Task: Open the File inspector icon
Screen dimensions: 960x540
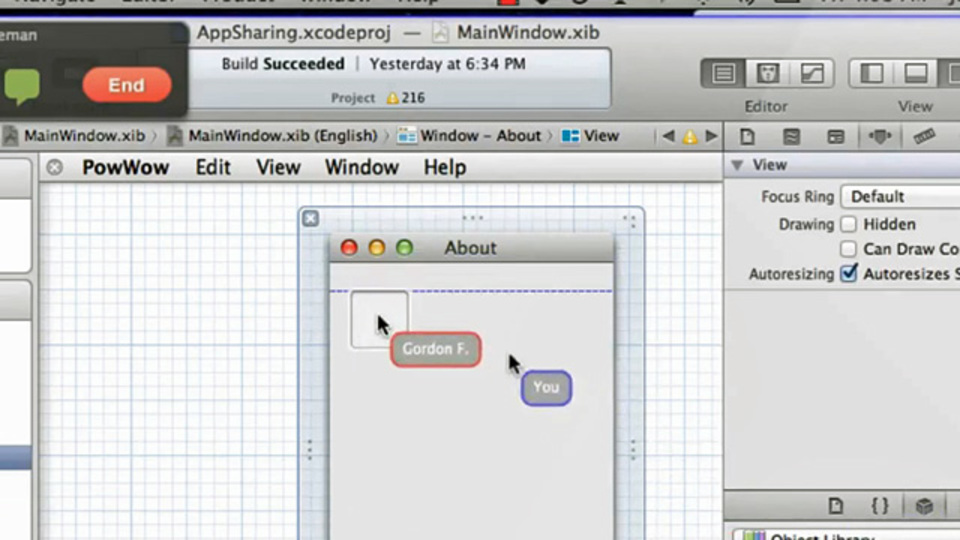Action: pyautogui.click(x=747, y=137)
